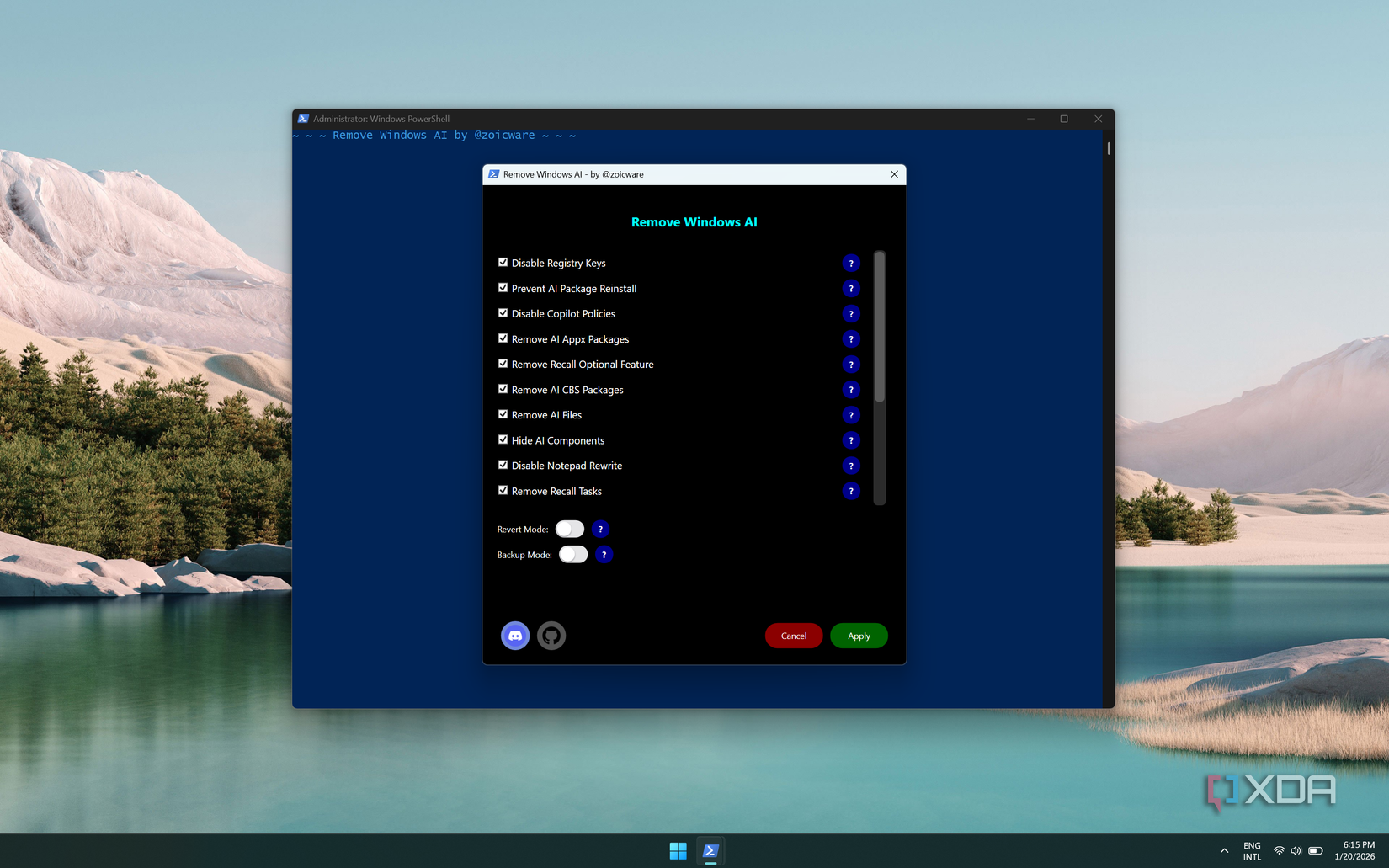
Task: Click the volume icon in the system tray
Action: point(1296,850)
